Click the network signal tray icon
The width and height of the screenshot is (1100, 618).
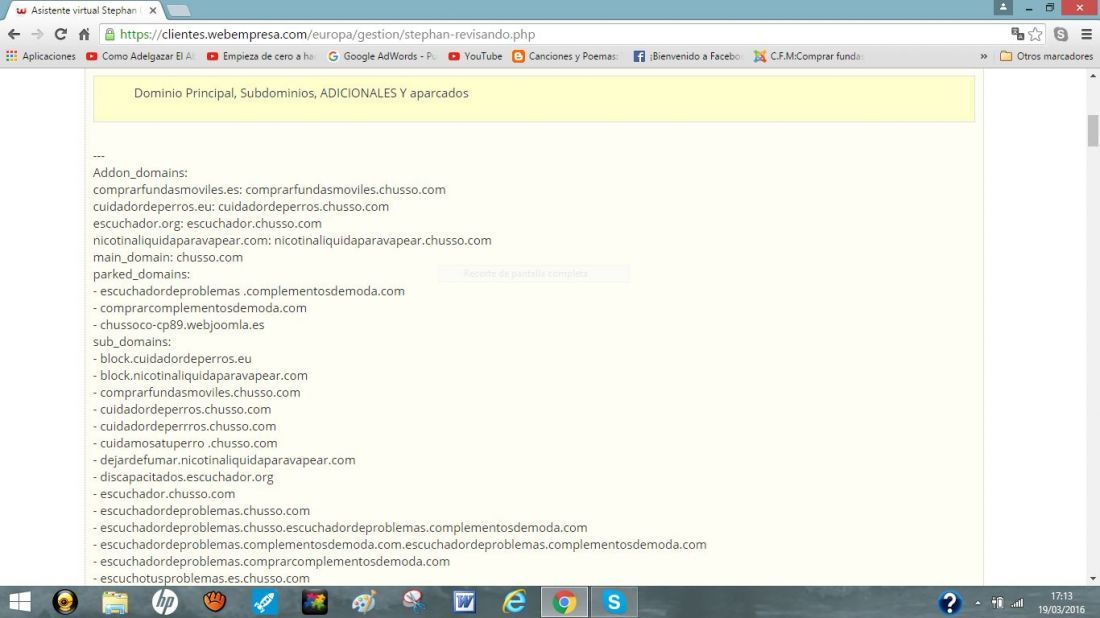[1017, 603]
